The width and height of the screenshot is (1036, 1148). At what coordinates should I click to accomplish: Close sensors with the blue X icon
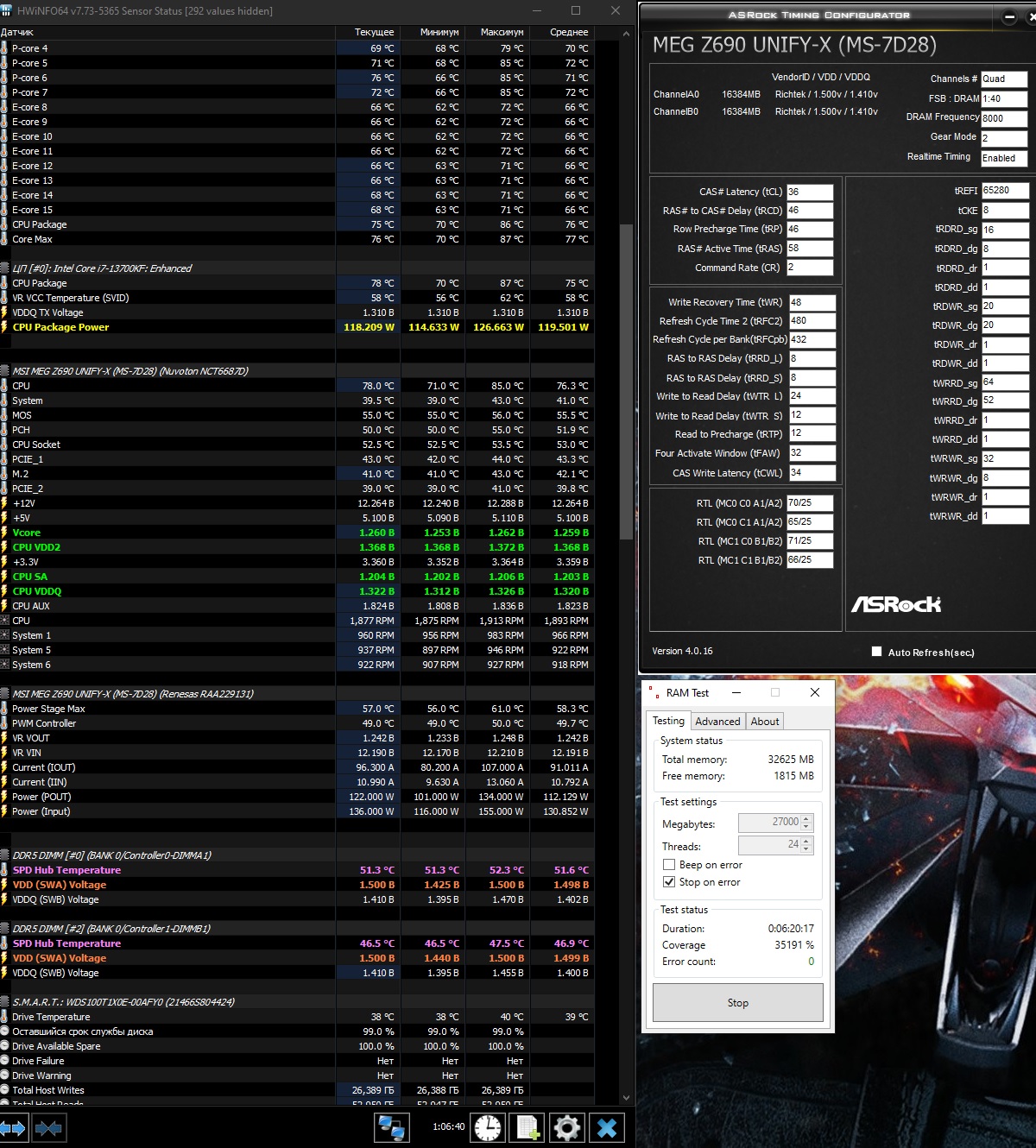(607, 1127)
